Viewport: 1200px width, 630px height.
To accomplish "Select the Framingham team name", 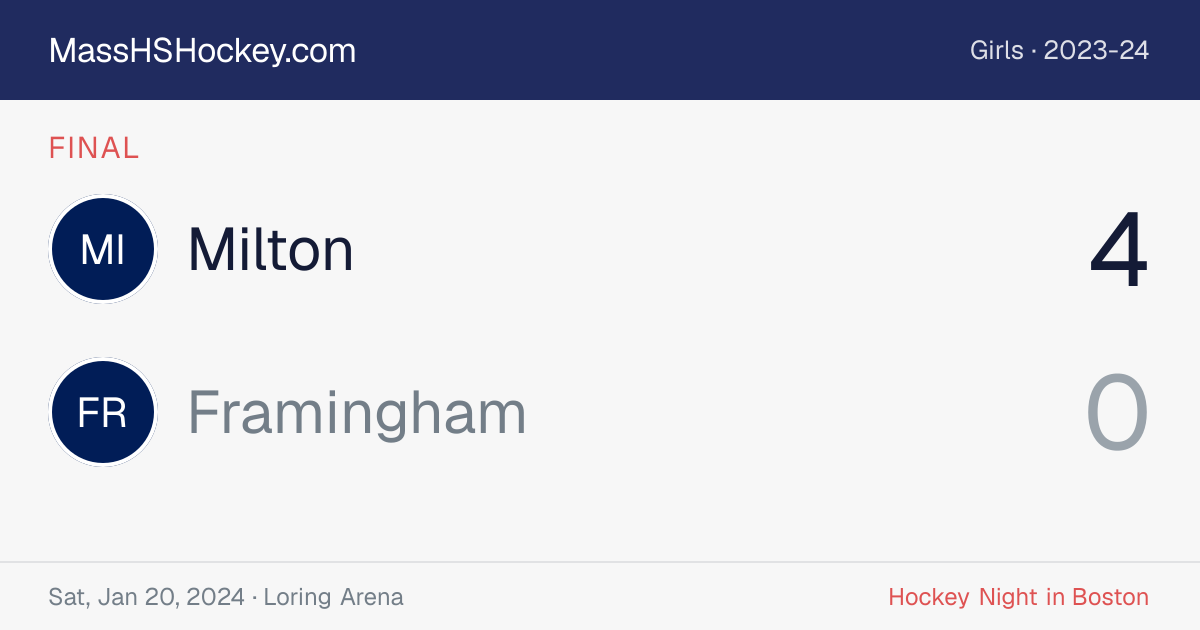I will click(x=357, y=413).
